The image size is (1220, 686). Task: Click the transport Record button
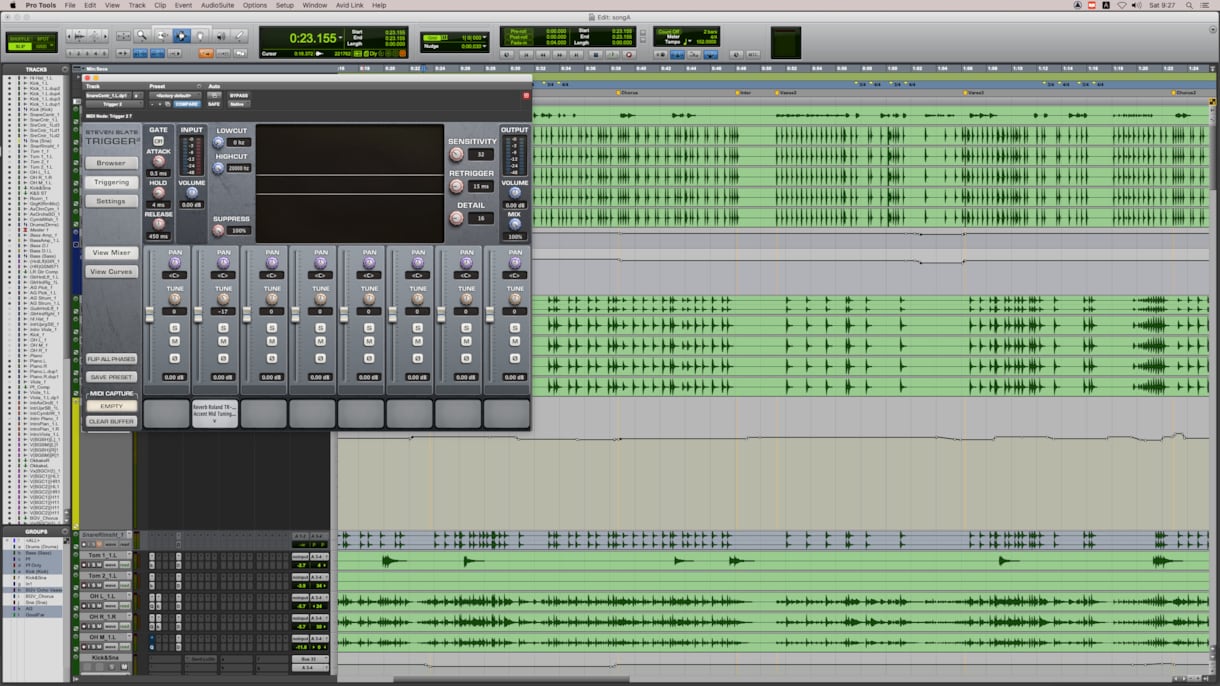coord(629,54)
